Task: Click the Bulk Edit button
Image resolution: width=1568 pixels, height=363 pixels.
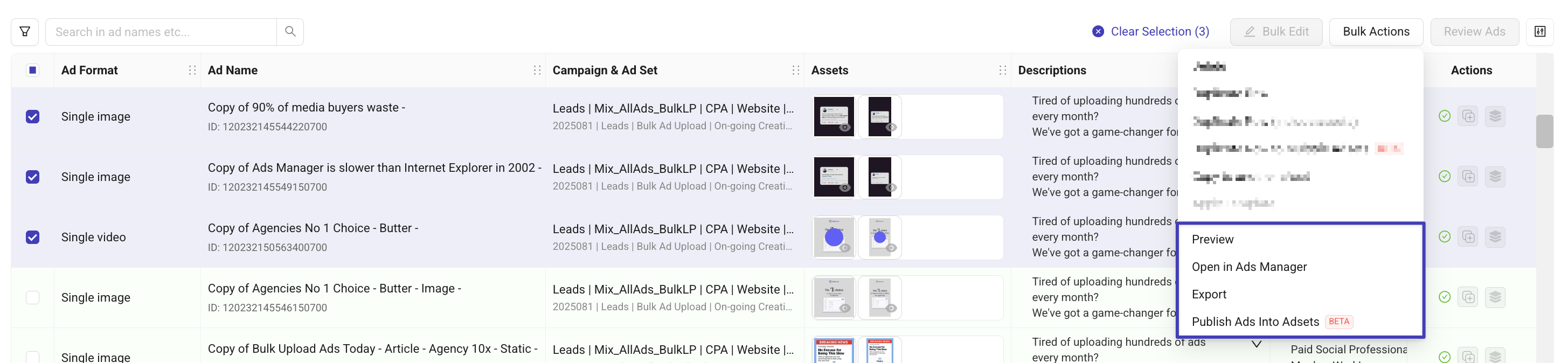Action: (1276, 32)
